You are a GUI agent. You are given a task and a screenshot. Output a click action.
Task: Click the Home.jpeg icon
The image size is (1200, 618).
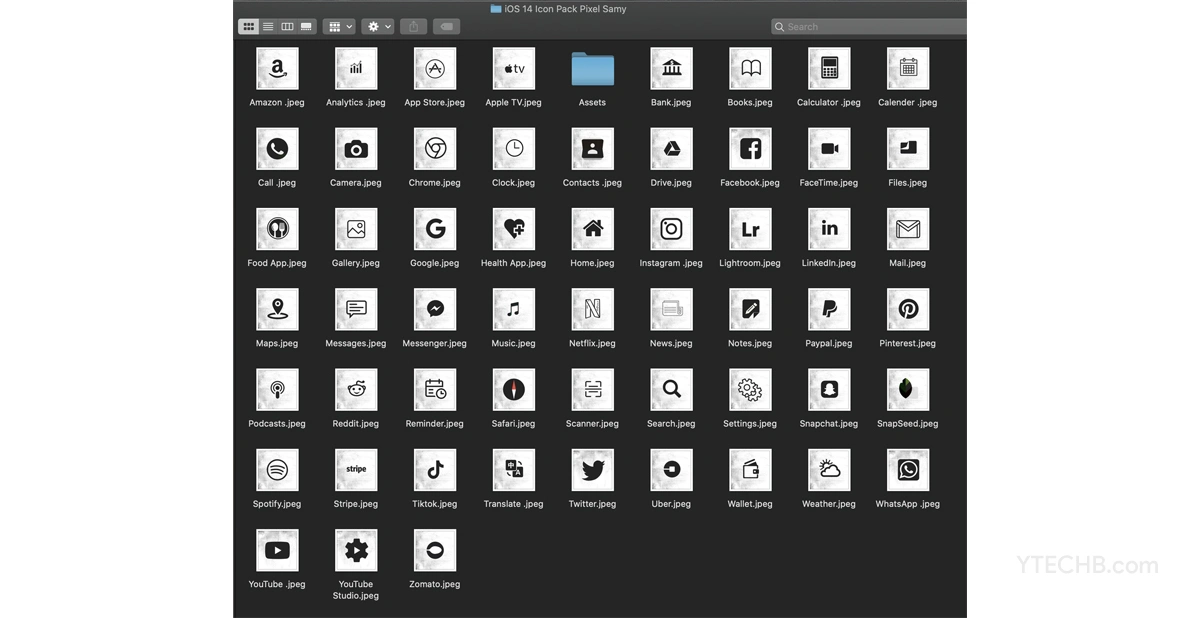pyautogui.click(x=593, y=229)
